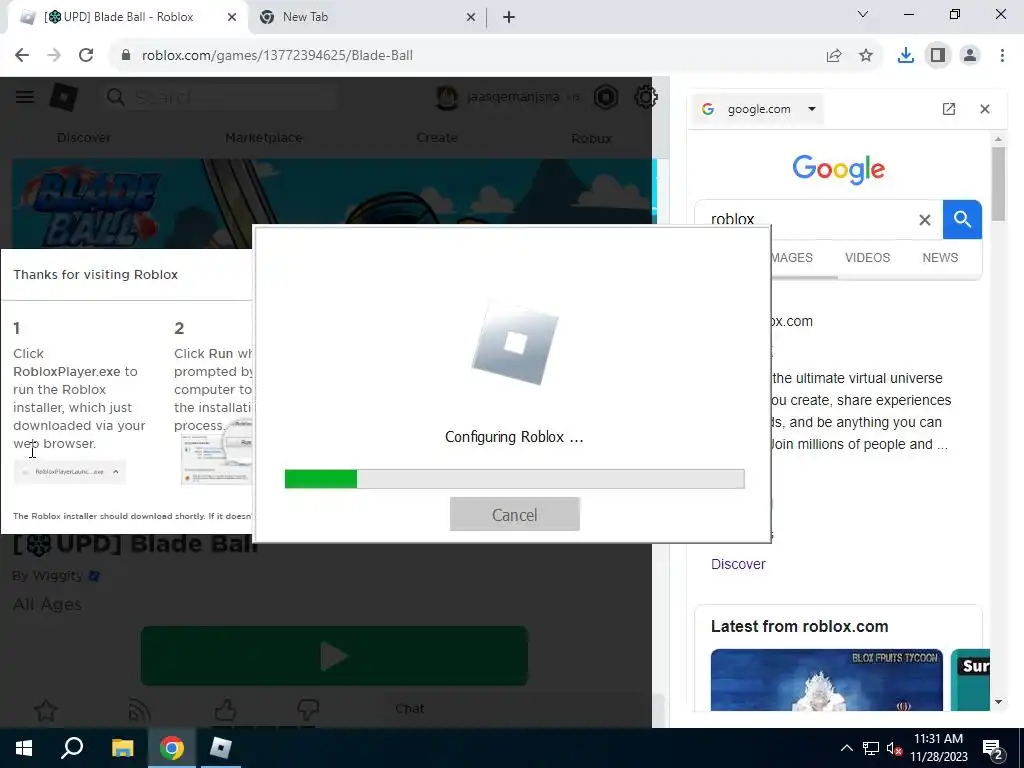The height and width of the screenshot is (768, 1024).
Task: Open Windows taskbar search
Action: pos(72,748)
